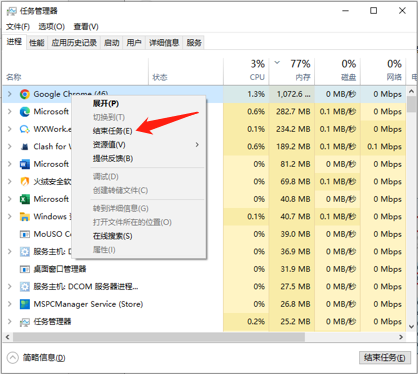Image resolution: width=418 pixels, height=374 pixels.
Task: Click the 234.2 MB memory cell
Action: [x=292, y=129]
